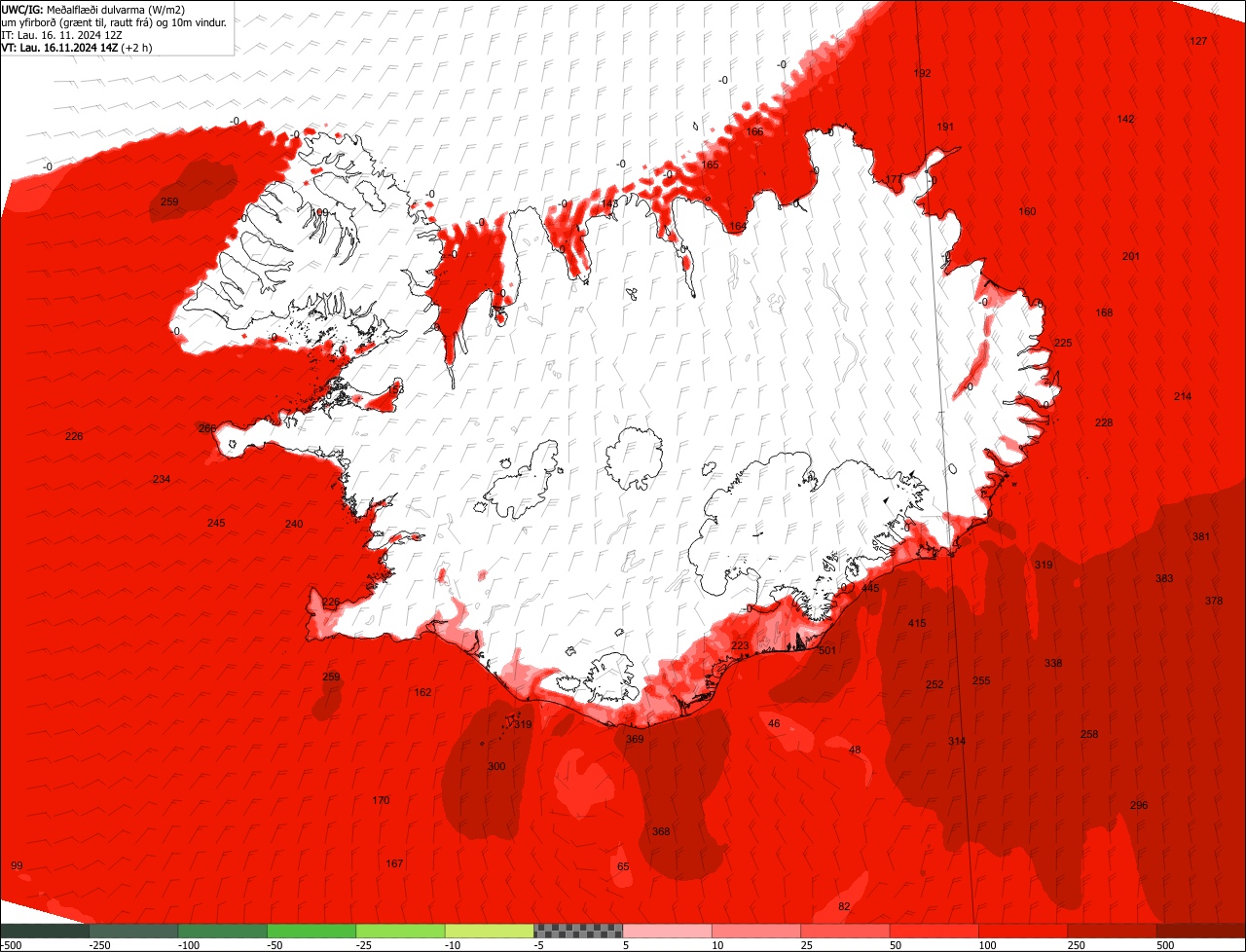
Task: Click the map value "314"
Action: click(957, 741)
